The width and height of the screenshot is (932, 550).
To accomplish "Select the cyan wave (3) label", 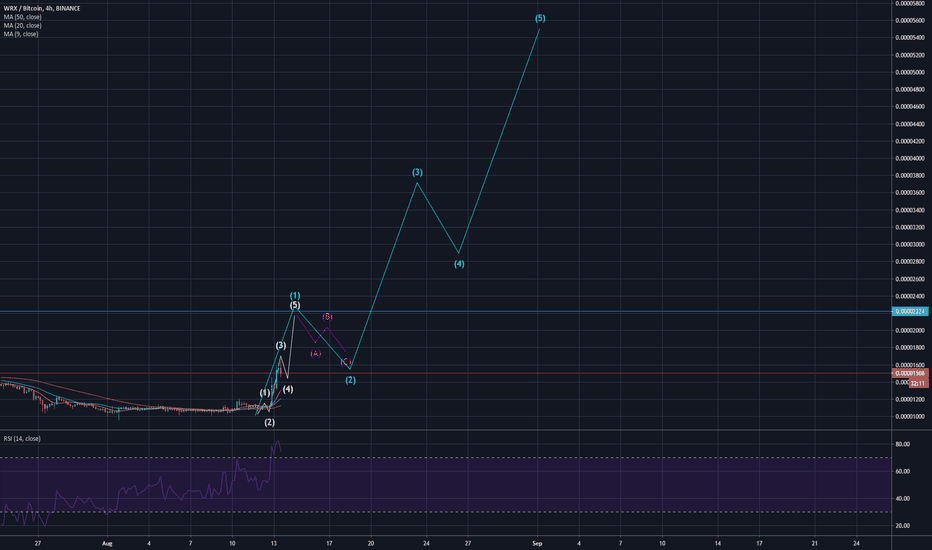I will point(417,172).
